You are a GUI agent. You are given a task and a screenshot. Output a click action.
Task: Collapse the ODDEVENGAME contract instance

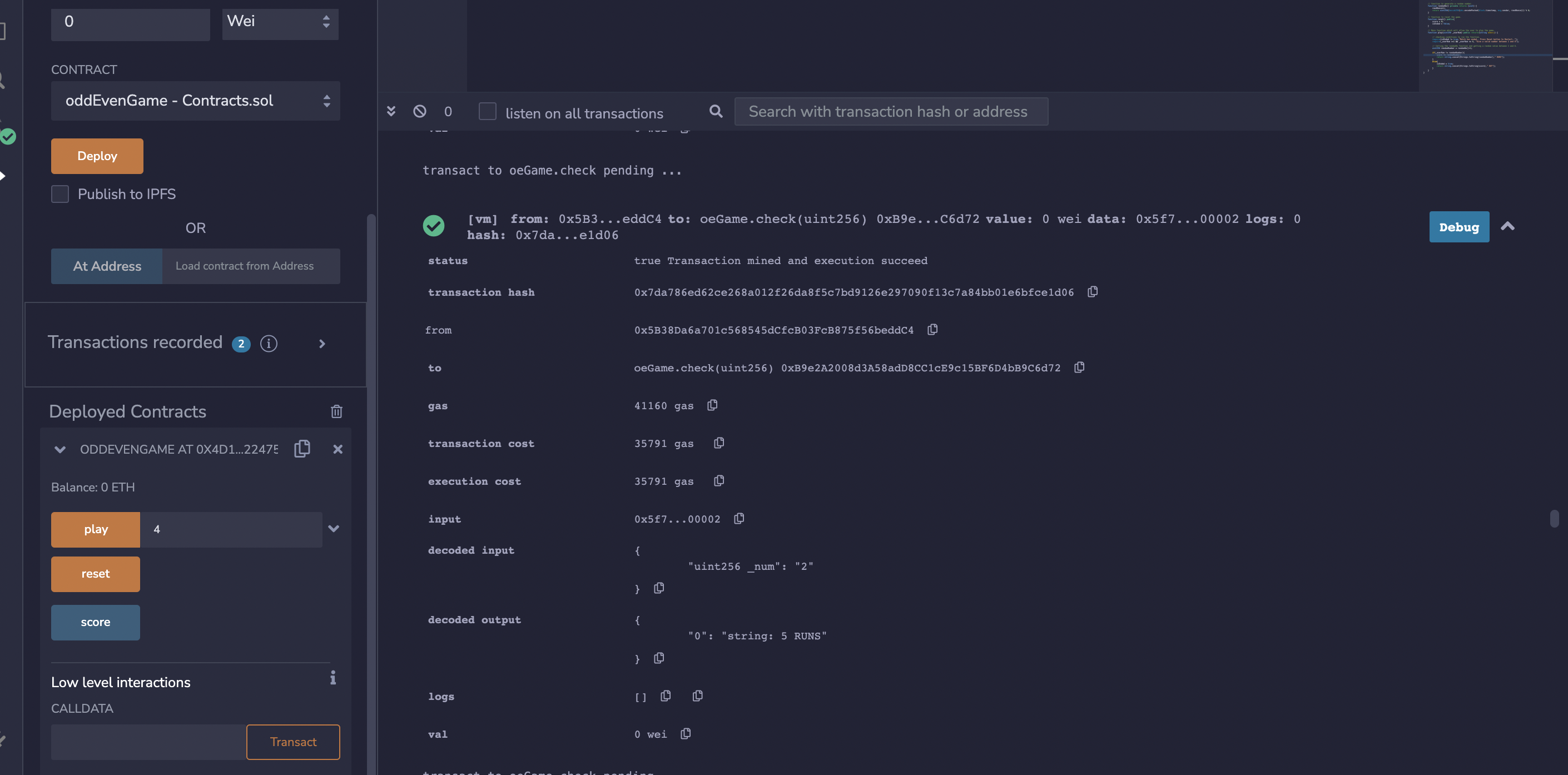(59, 449)
